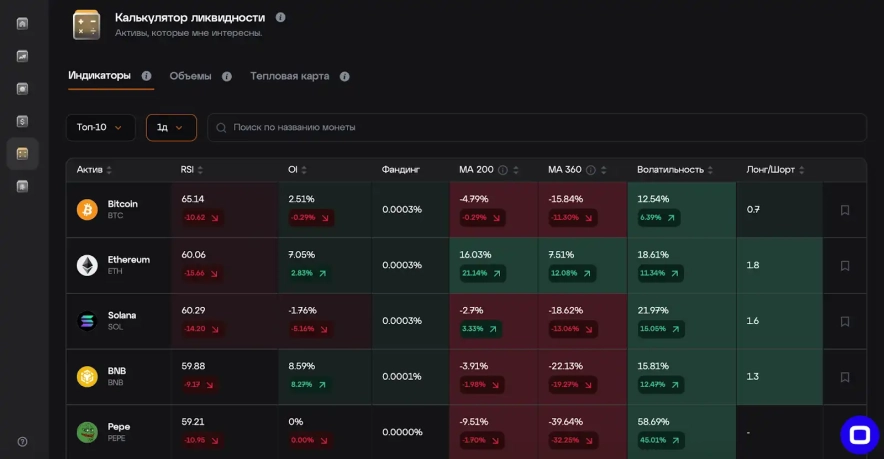Click the info icon beside Тепловая карта
The image size is (884, 459).
[344, 76]
